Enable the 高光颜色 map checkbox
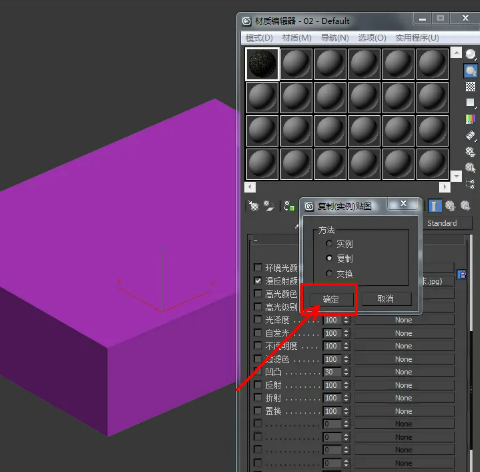 [258, 293]
